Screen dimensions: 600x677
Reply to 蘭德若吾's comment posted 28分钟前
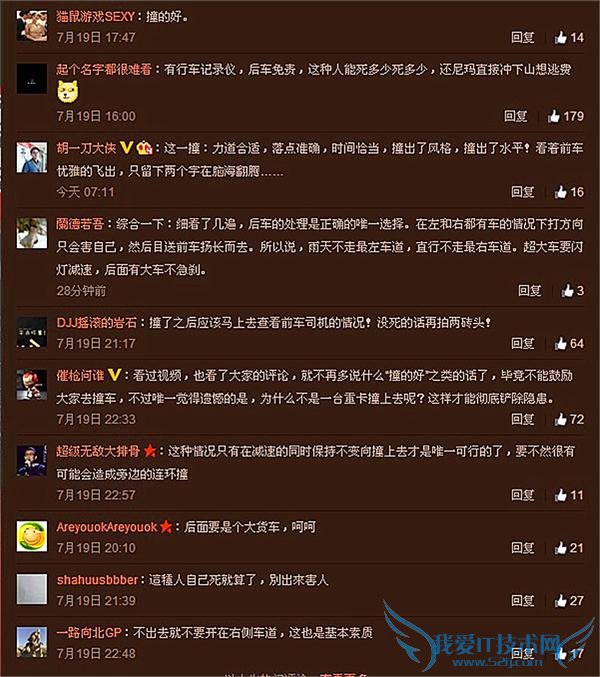pyautogui.click(x=529, y=291)
